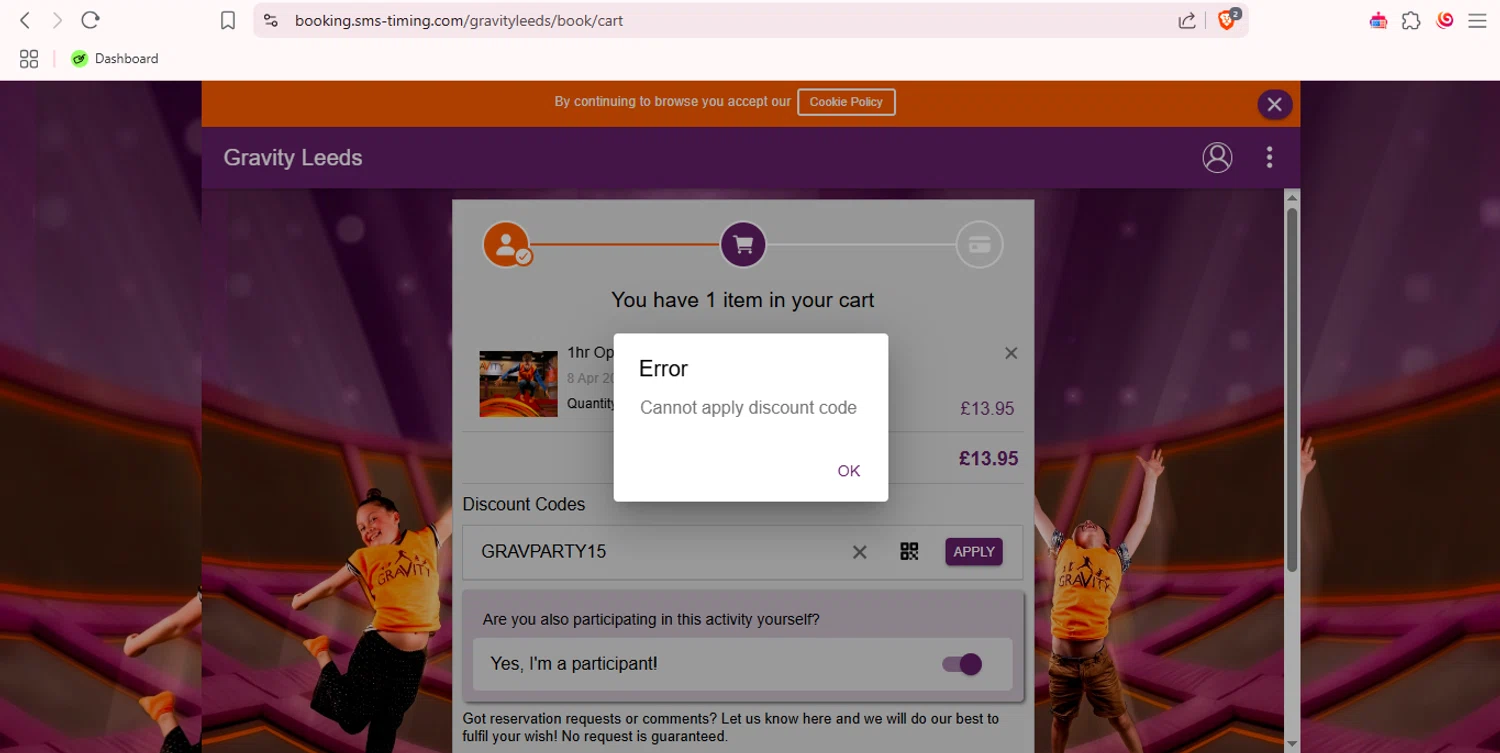Open the three-dot more options menu

[x=1269, y=157]
